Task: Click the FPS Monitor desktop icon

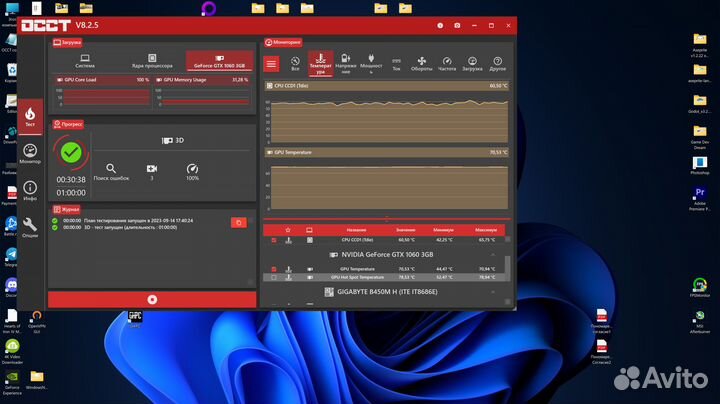Action: pyautogui.click(x=700, y=288)
